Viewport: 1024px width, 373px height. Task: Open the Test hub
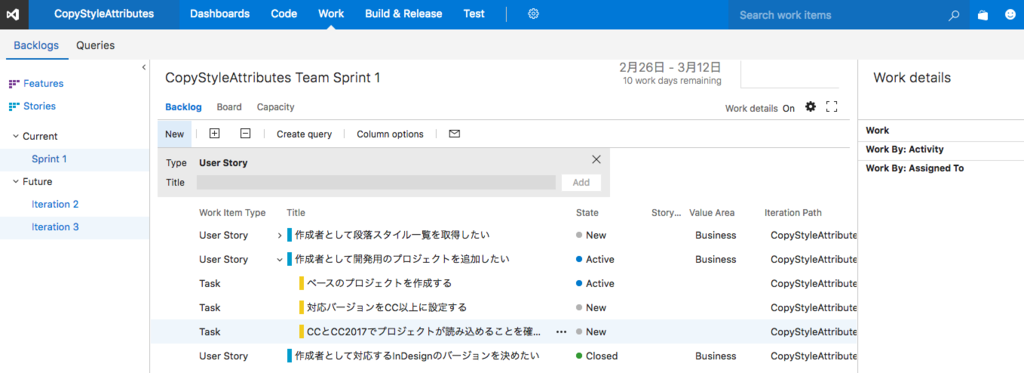474,14
